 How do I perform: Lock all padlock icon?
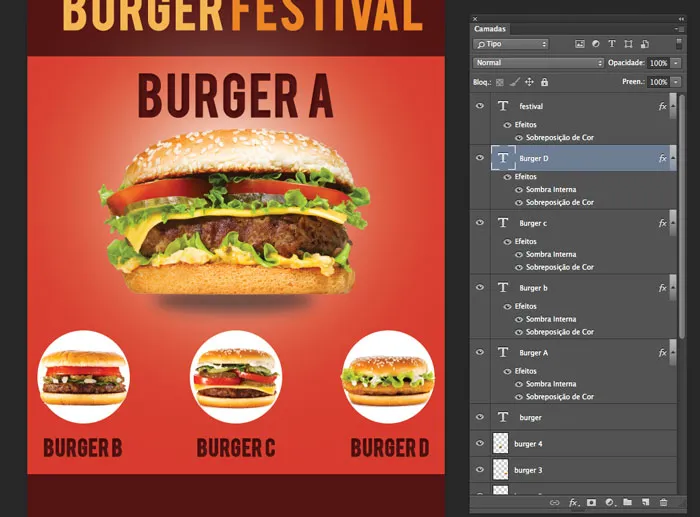[x=544, y=82]
